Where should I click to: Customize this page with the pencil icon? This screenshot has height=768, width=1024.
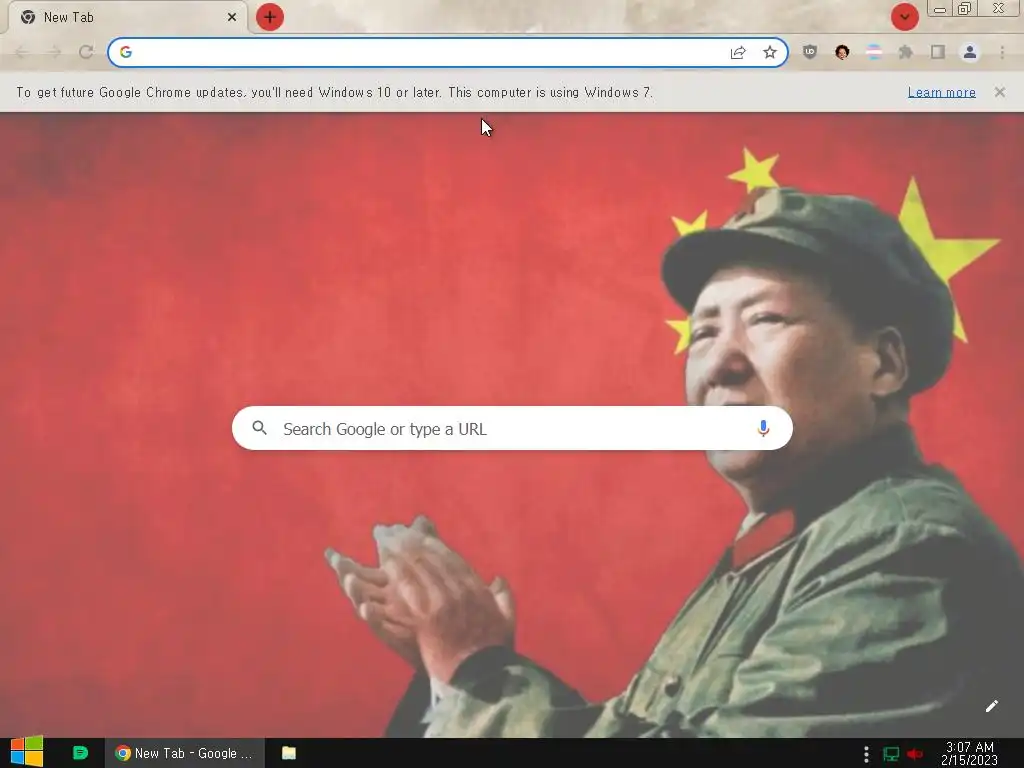991,706
